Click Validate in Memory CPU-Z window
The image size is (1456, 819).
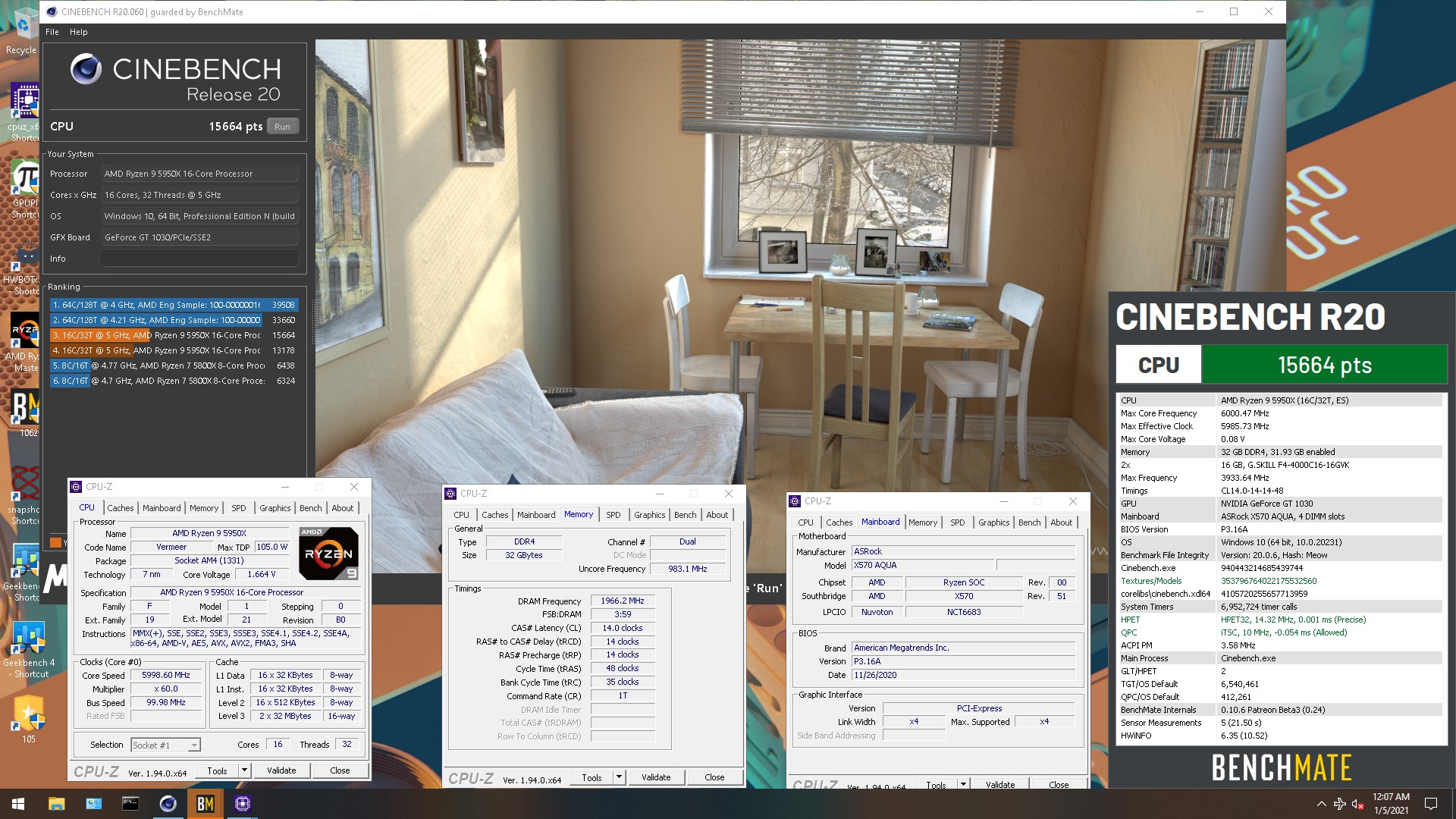pos(656,777)
